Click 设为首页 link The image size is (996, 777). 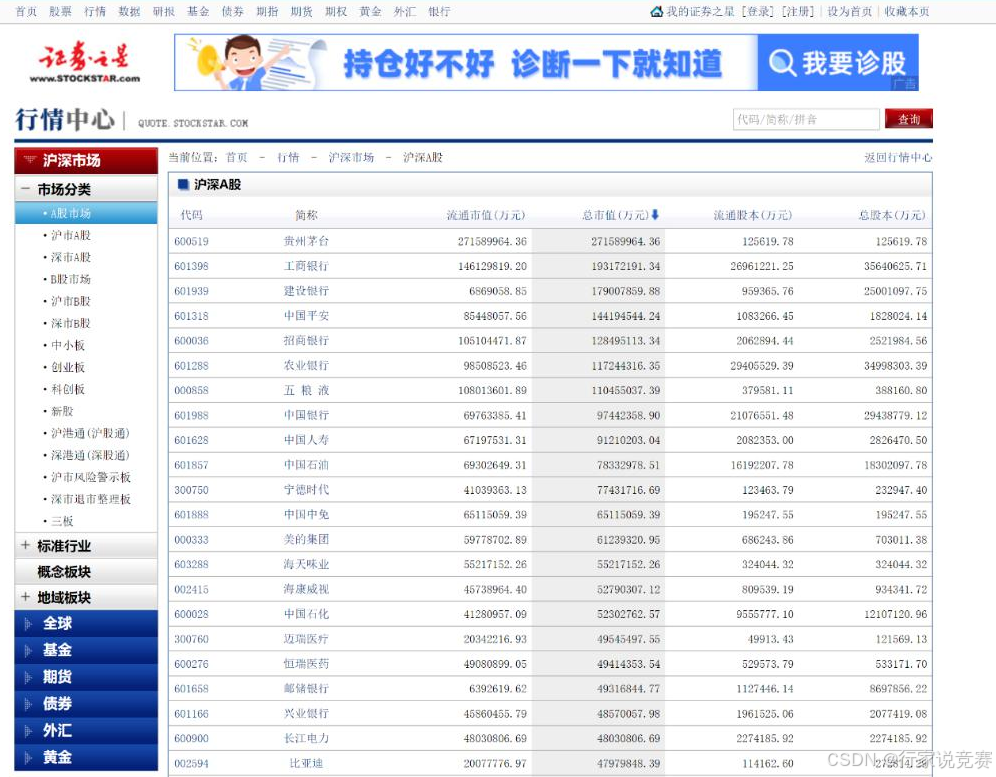pyautogui.click(x=849, y=11)
